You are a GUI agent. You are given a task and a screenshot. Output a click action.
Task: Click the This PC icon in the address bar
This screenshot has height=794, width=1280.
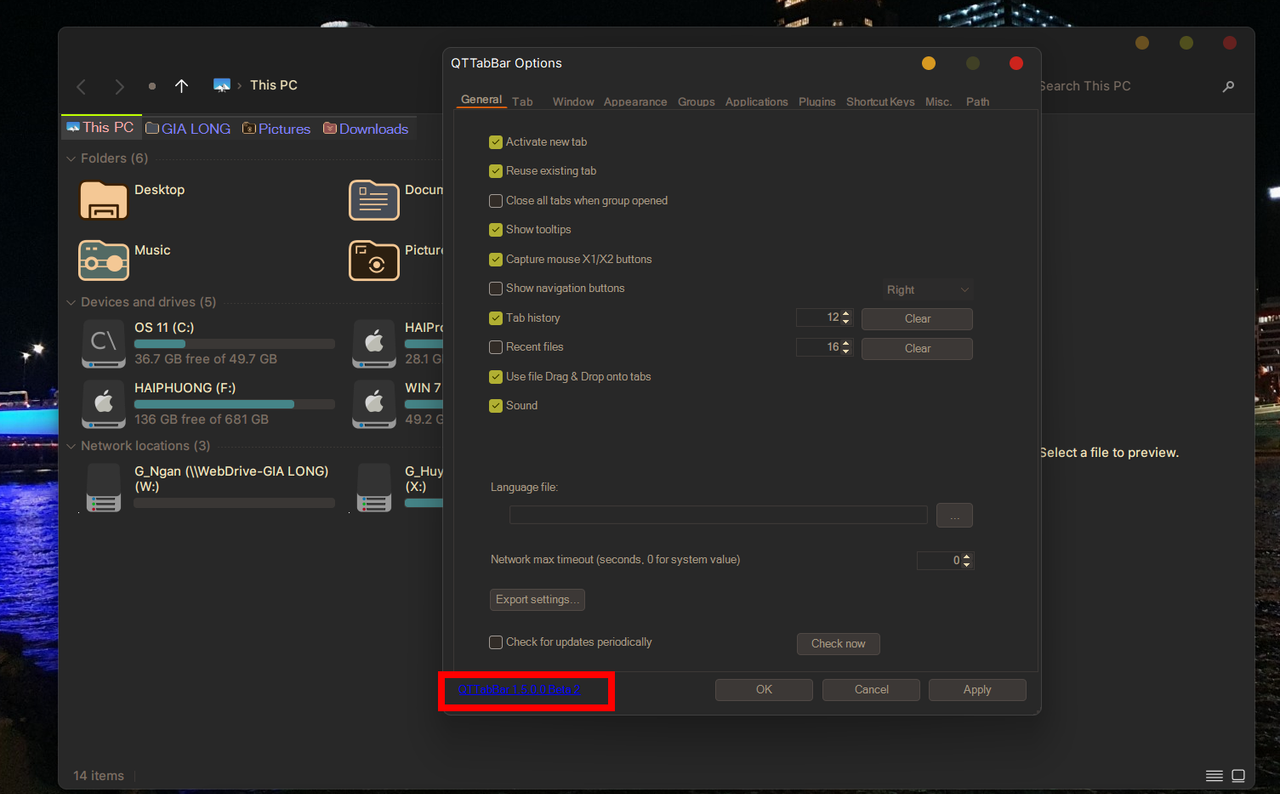click(x=222, y=84)
